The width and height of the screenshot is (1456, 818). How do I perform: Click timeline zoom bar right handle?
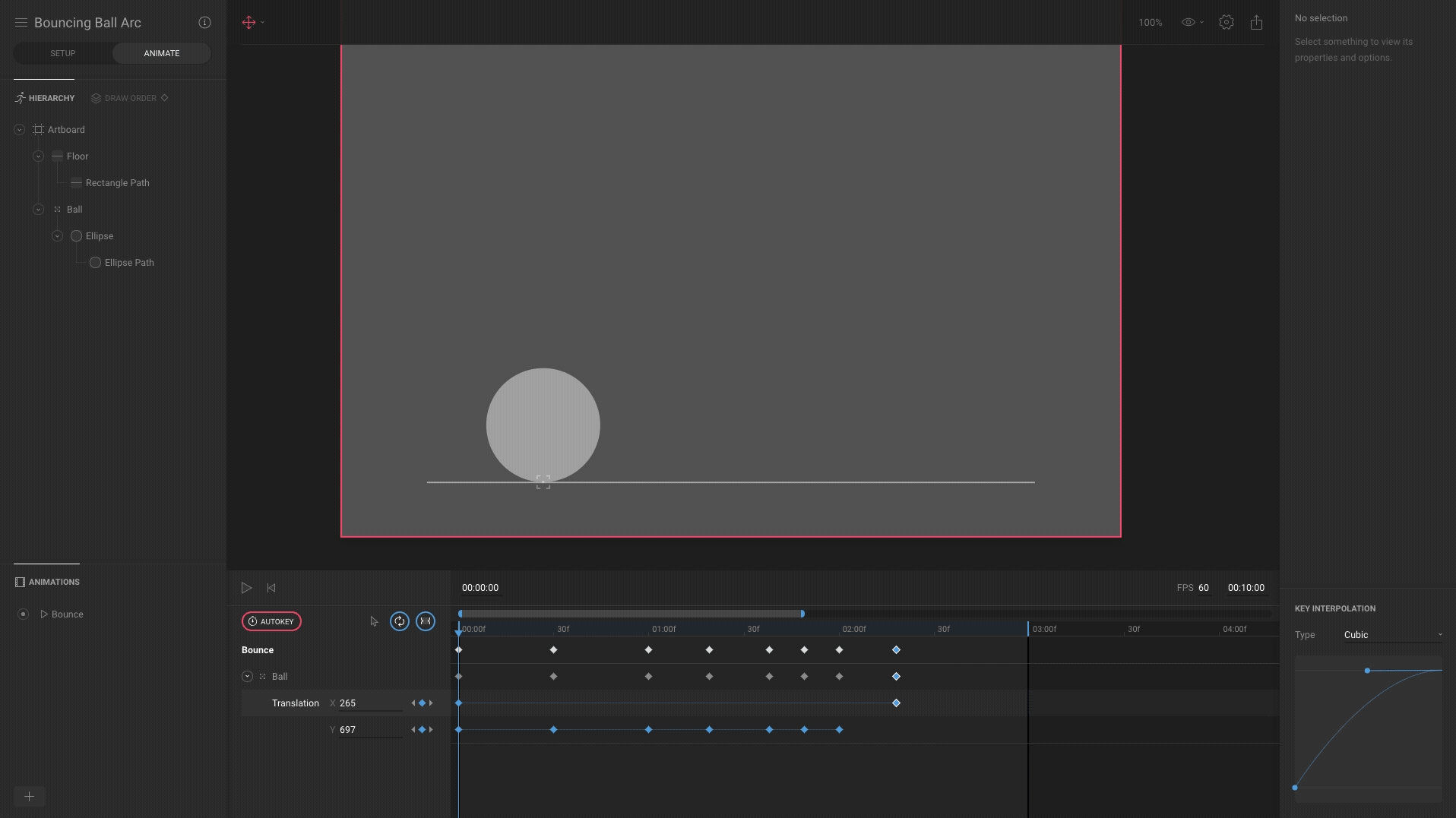[x=802, y=614]
